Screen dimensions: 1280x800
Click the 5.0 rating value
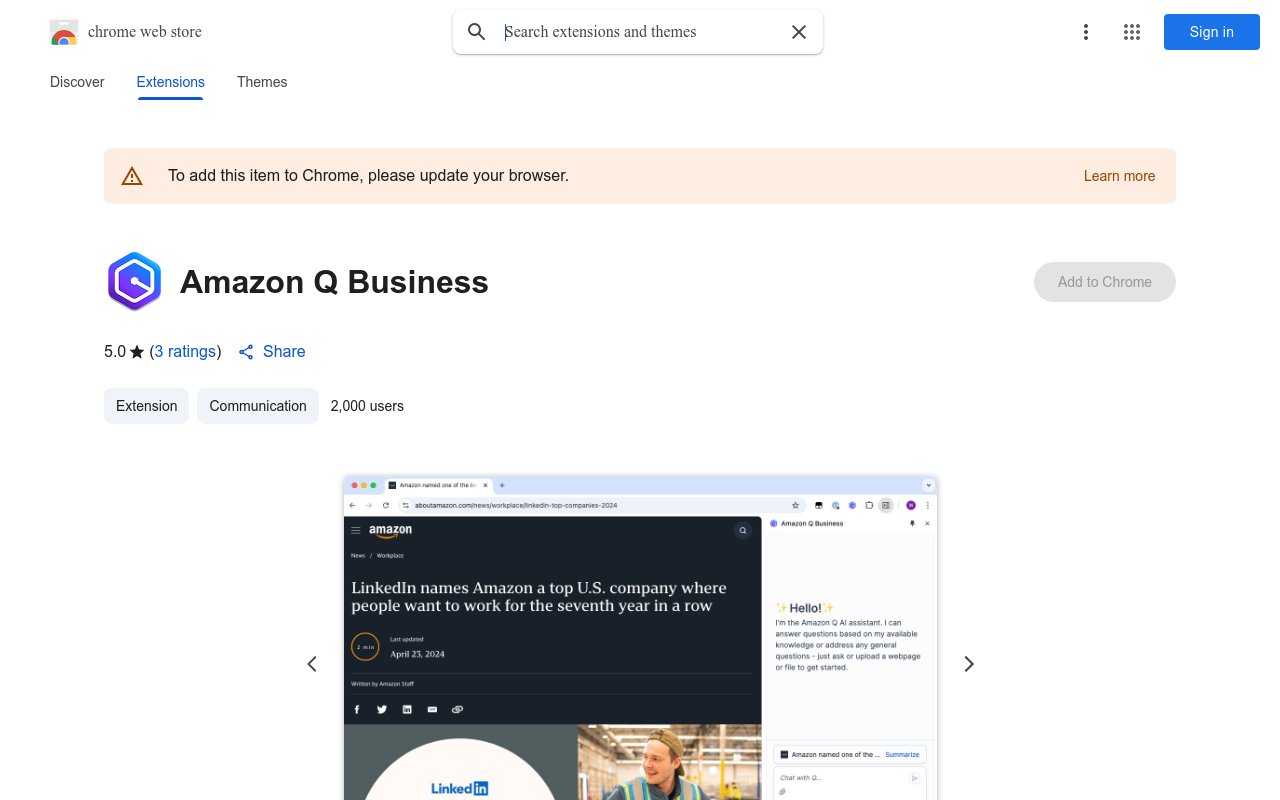115,352
